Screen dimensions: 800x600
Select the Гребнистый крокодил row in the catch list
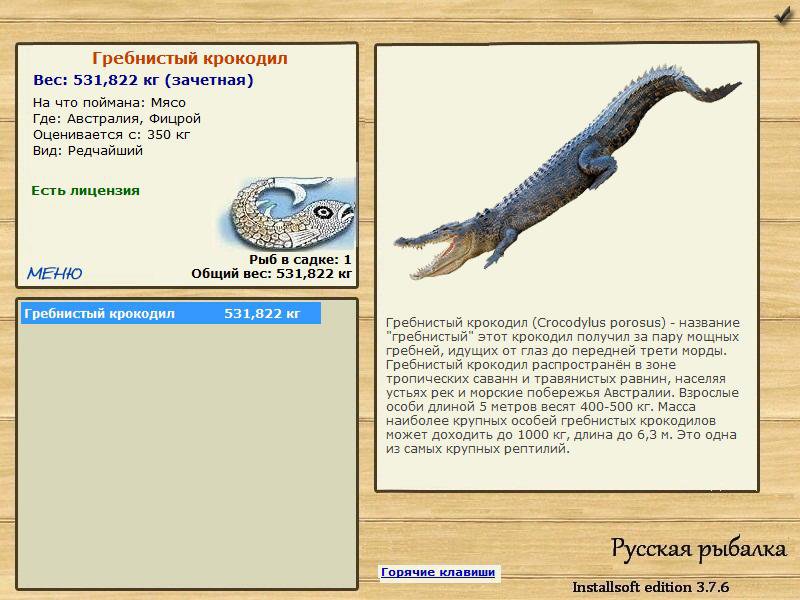click(171, 313)
